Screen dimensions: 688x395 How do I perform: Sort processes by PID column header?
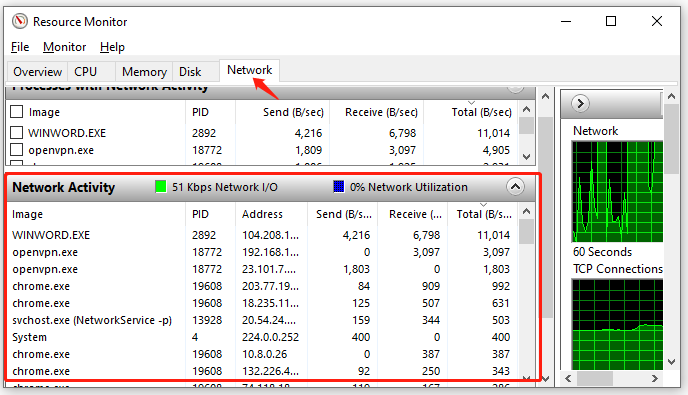click(x=210, y=112)
